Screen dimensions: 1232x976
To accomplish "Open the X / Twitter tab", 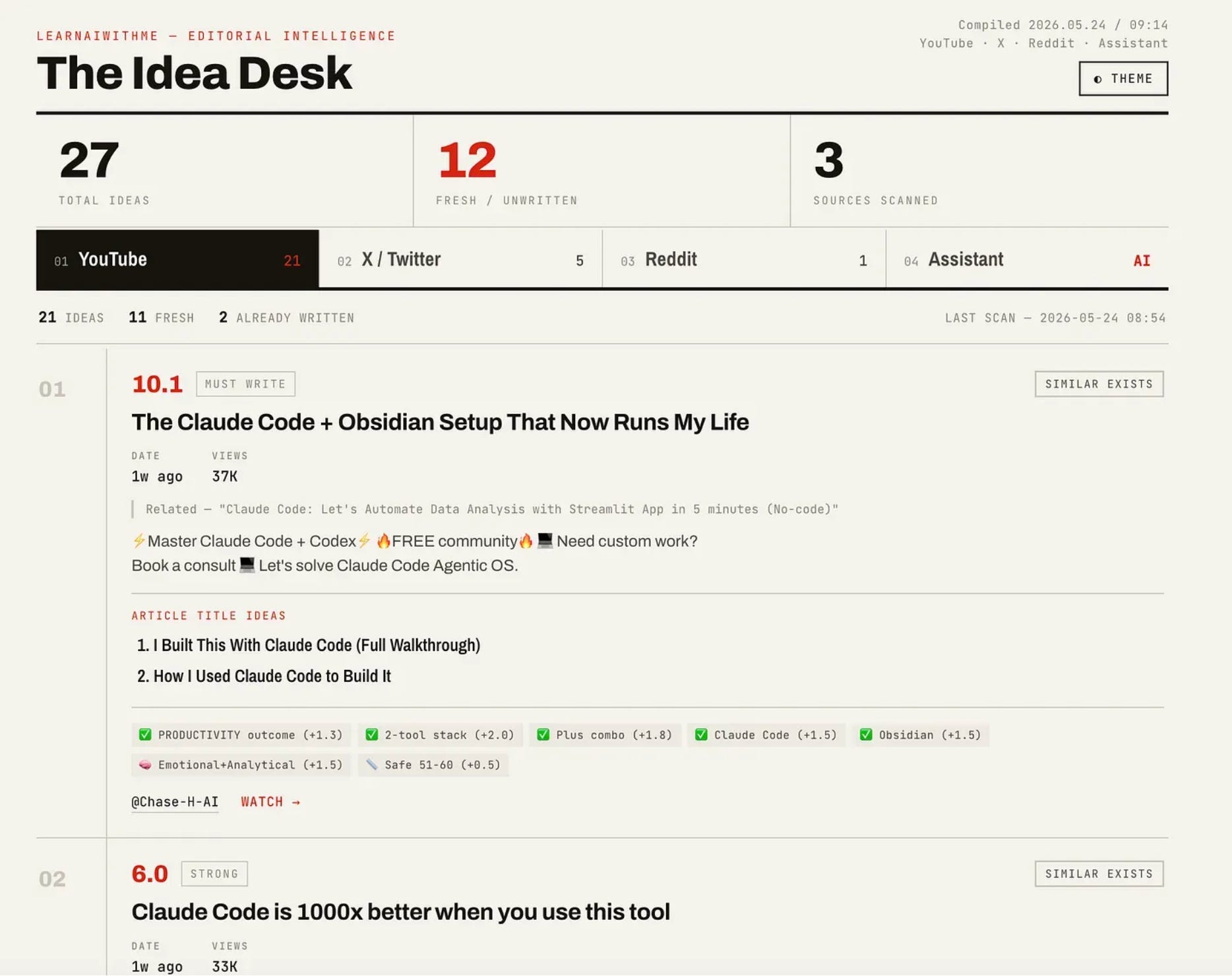I will click(460, 259).
